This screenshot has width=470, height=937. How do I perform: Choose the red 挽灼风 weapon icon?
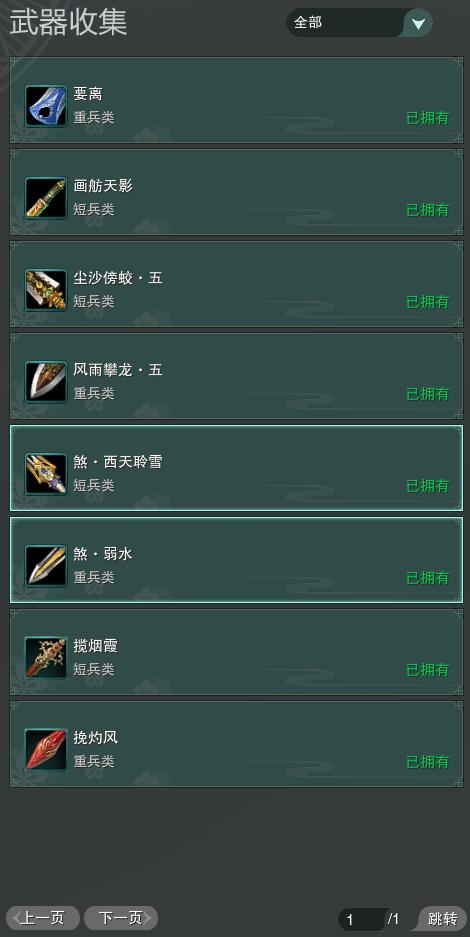pyautogui.click(x=46, y=750)
